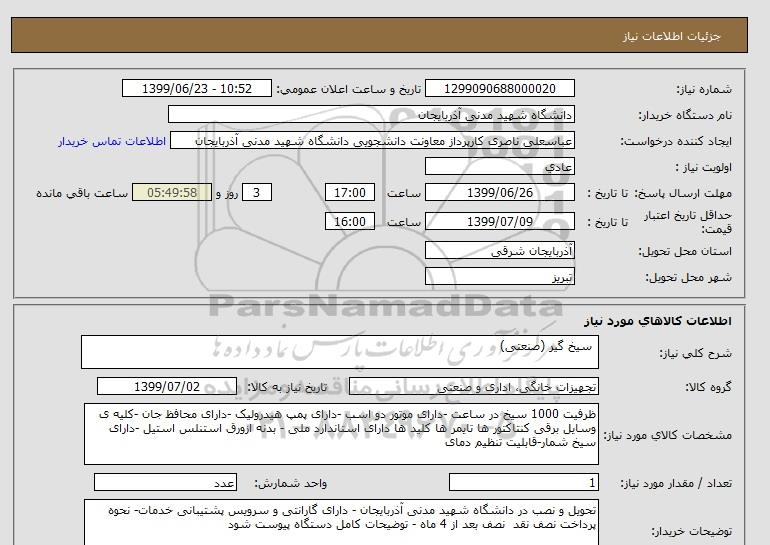Select the label واحد شمارش
Viewport: 770px width, 545px height.
(291, 484)
